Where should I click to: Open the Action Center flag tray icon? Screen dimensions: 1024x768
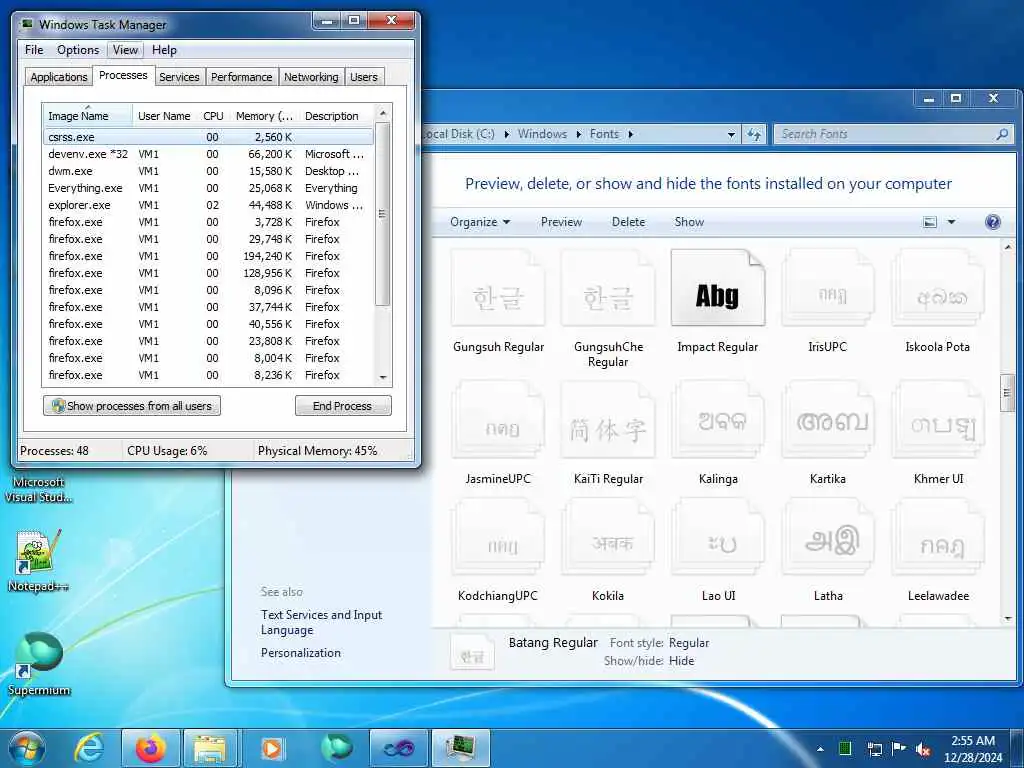899,749
